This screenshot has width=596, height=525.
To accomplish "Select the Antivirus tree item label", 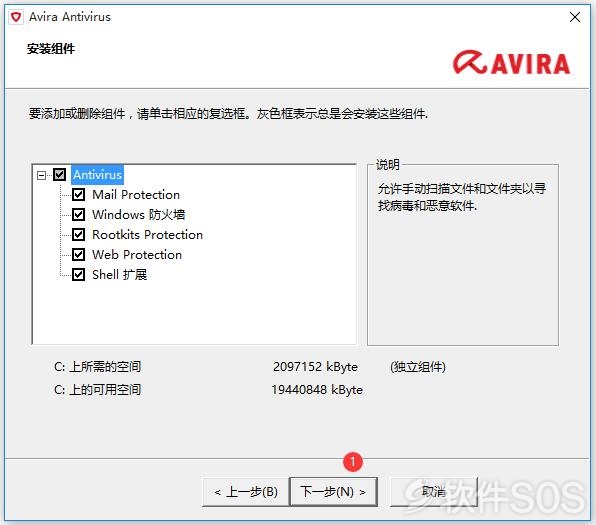I will [x=97, y=175].
